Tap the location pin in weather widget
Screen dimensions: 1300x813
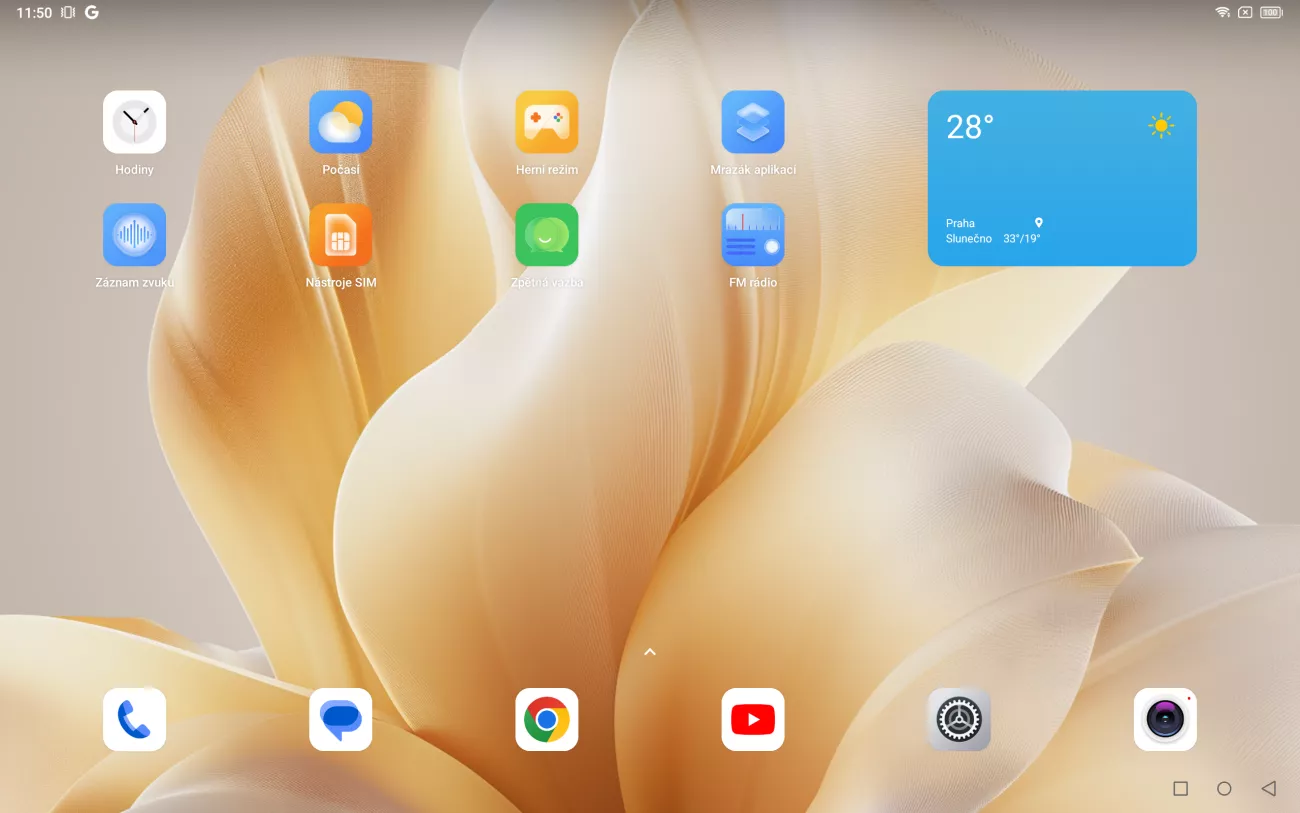pyautogui.click(x=1038, y=223)
